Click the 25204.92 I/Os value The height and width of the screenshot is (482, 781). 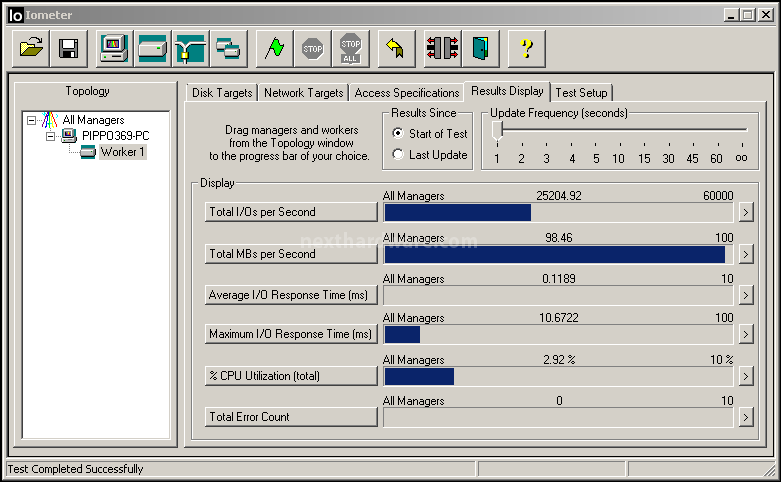click(558, 196)
